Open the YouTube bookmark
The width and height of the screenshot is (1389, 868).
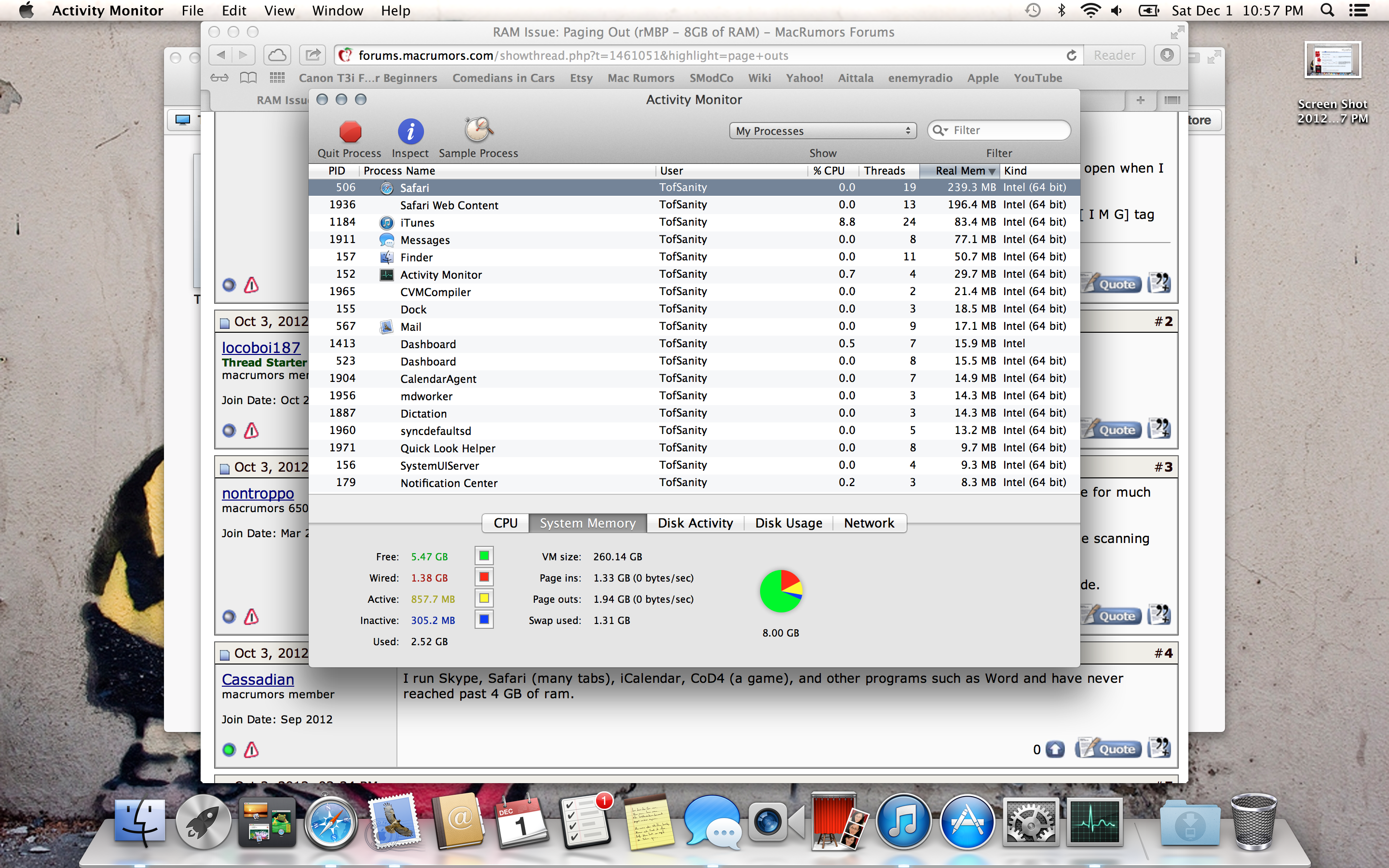1037,78
